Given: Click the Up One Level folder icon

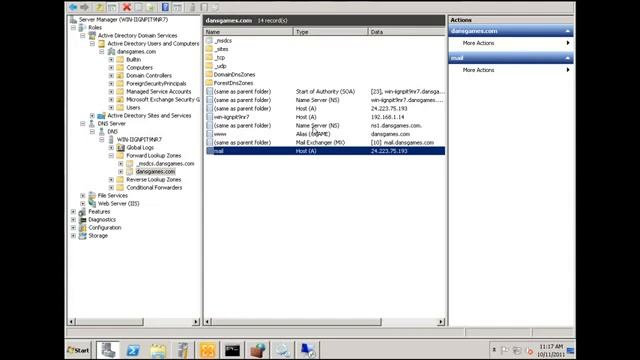Looking at the screenshot, I should 100,7.
